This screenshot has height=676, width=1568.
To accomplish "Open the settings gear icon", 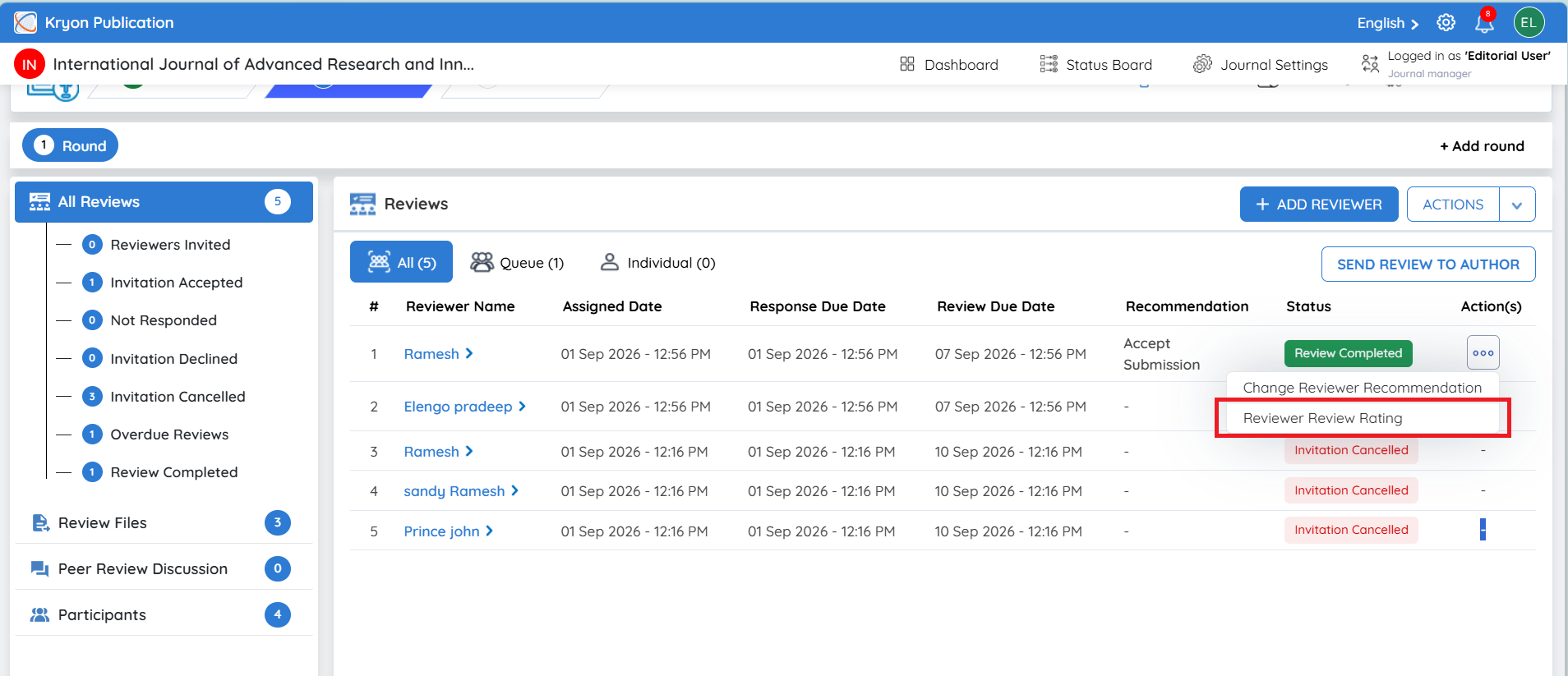I will pos(1446,23).
